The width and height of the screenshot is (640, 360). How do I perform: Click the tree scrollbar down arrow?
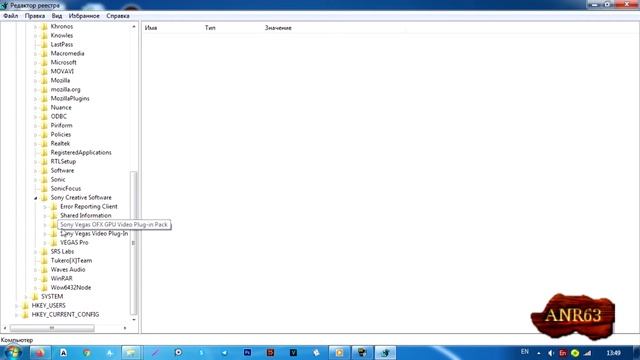(133, 320)
